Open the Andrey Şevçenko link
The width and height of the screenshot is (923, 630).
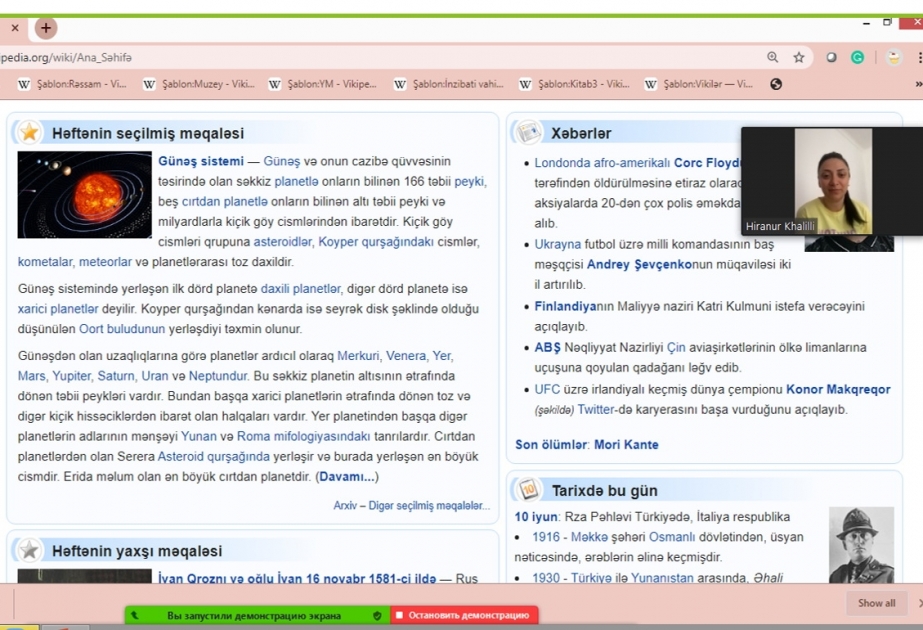click(x=639, y=265)
